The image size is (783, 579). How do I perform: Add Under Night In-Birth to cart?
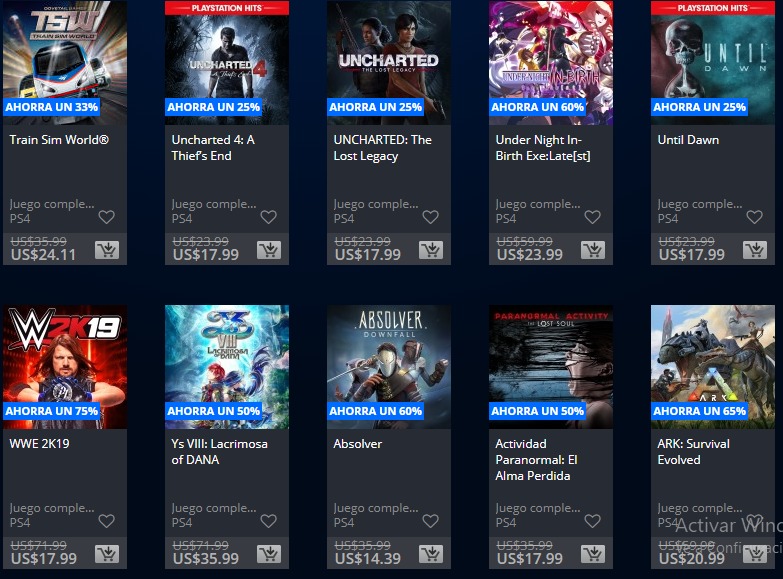click(x=593, y=250)
